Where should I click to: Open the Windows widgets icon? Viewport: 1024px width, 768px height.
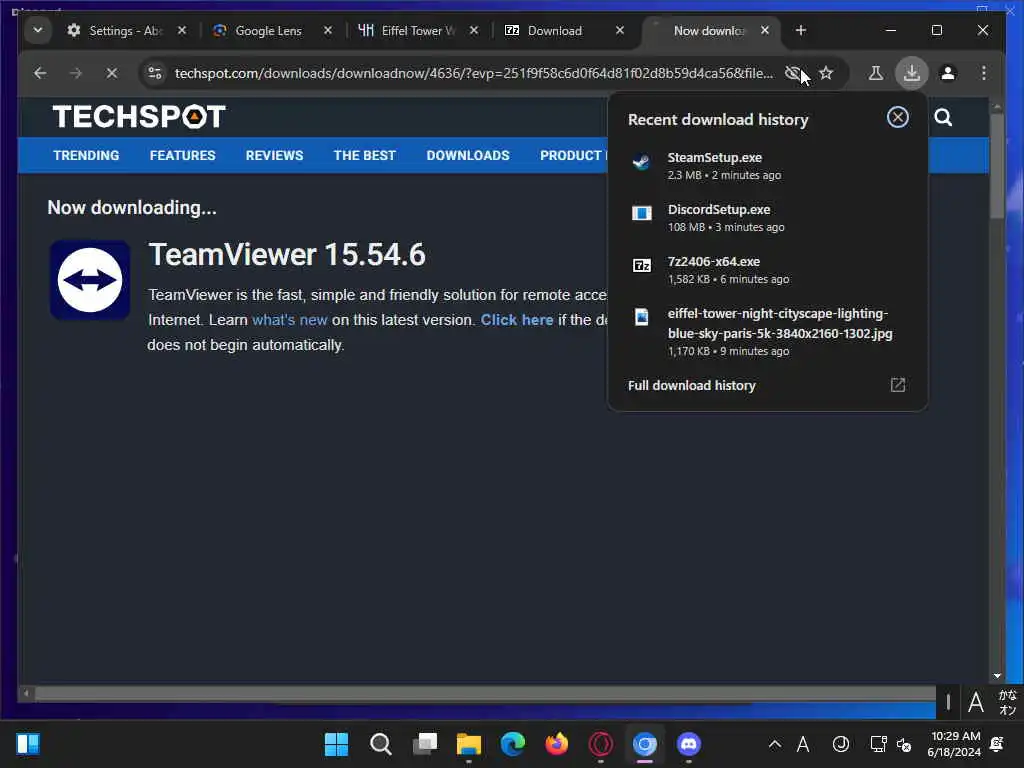pos(28,744)
